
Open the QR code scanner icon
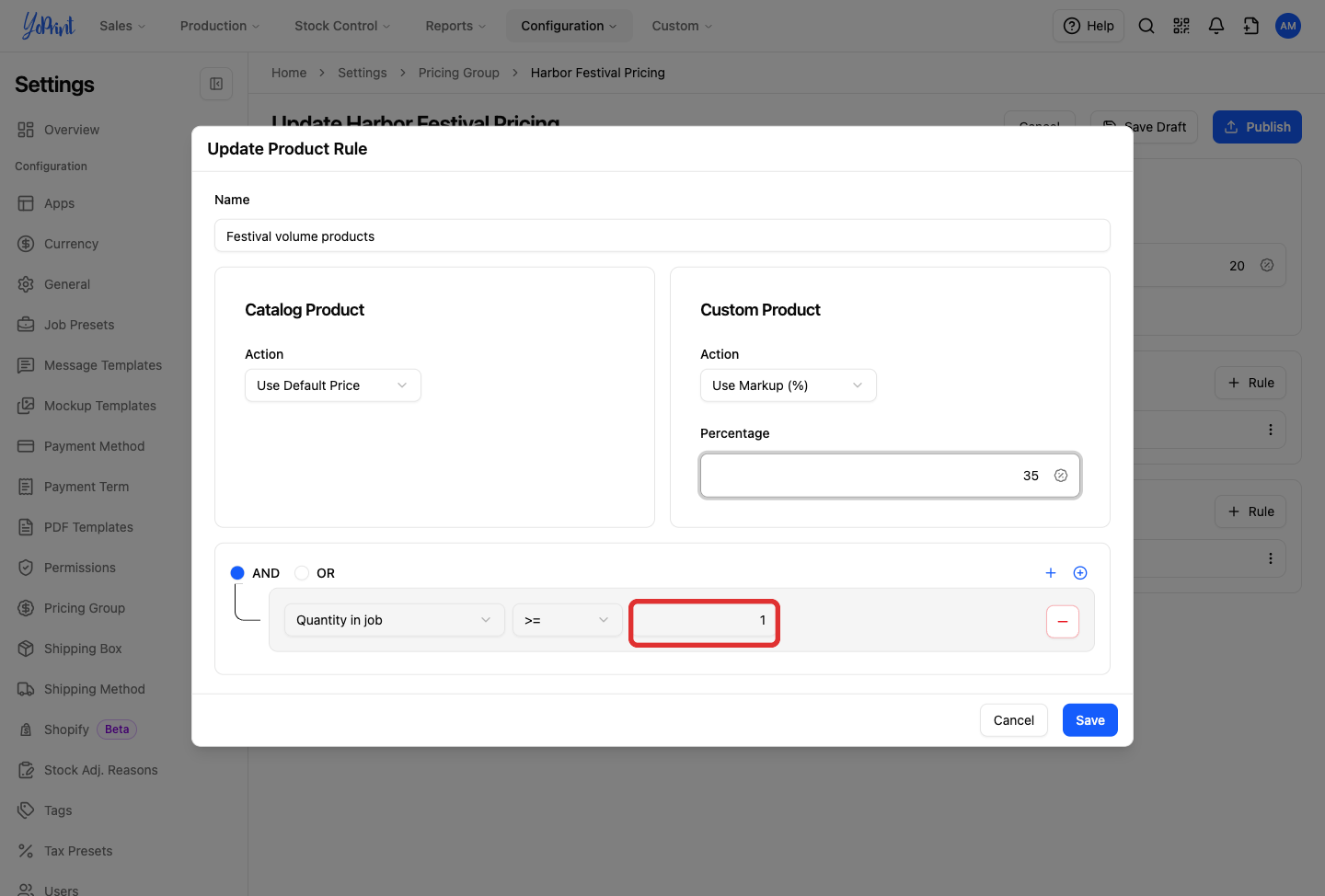pyautogui.click(x=1181, y=26)
